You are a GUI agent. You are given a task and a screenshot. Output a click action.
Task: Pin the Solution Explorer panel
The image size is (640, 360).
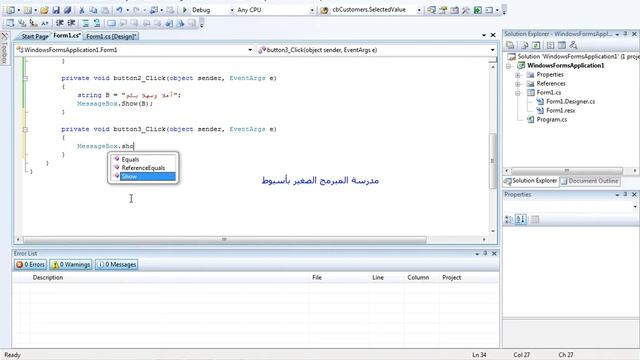[625, 34]
